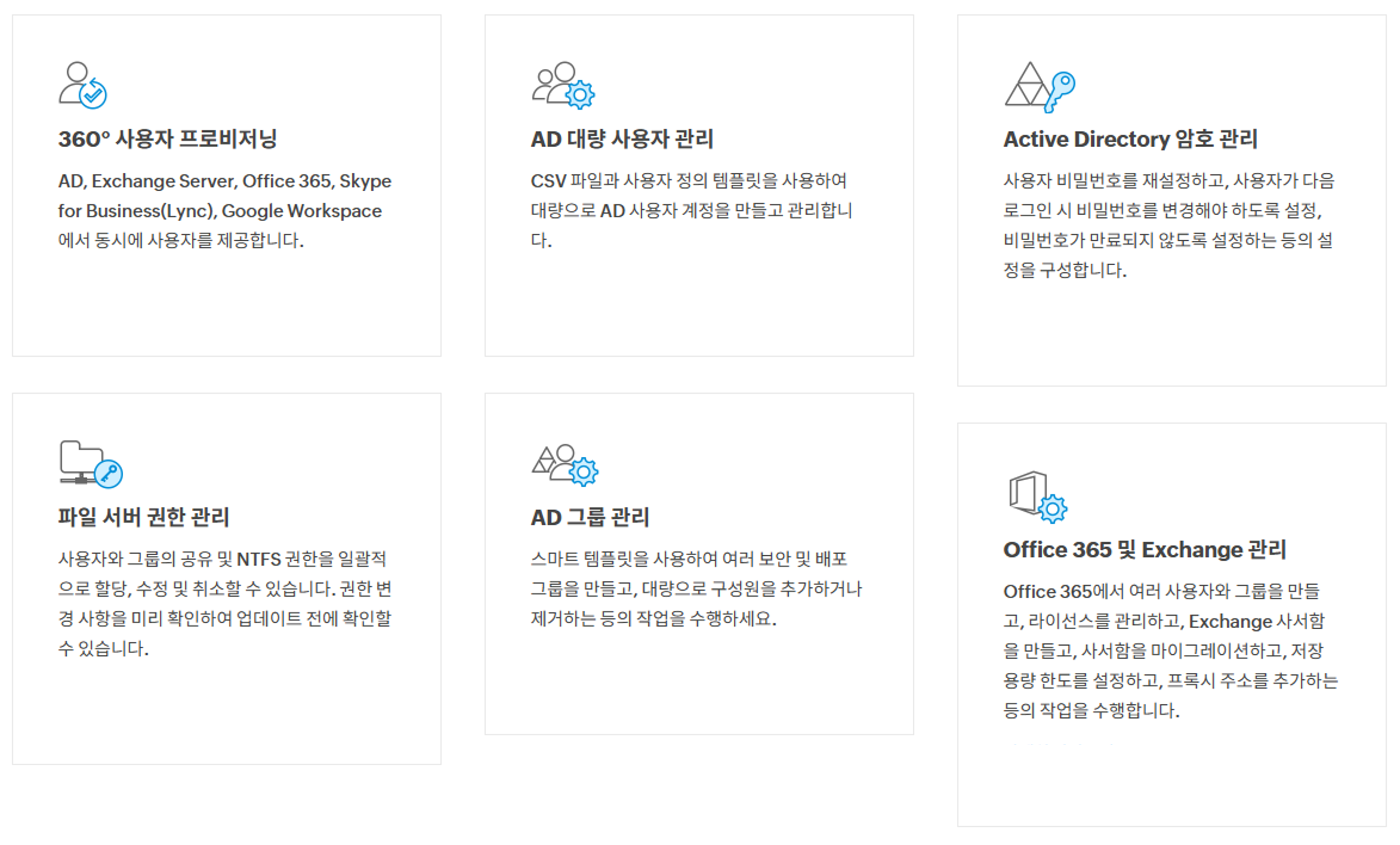Screen dimensions: 1400x845
Task: Click the 스마트 템플릿 group description text
Action: (x=695, y=589)
